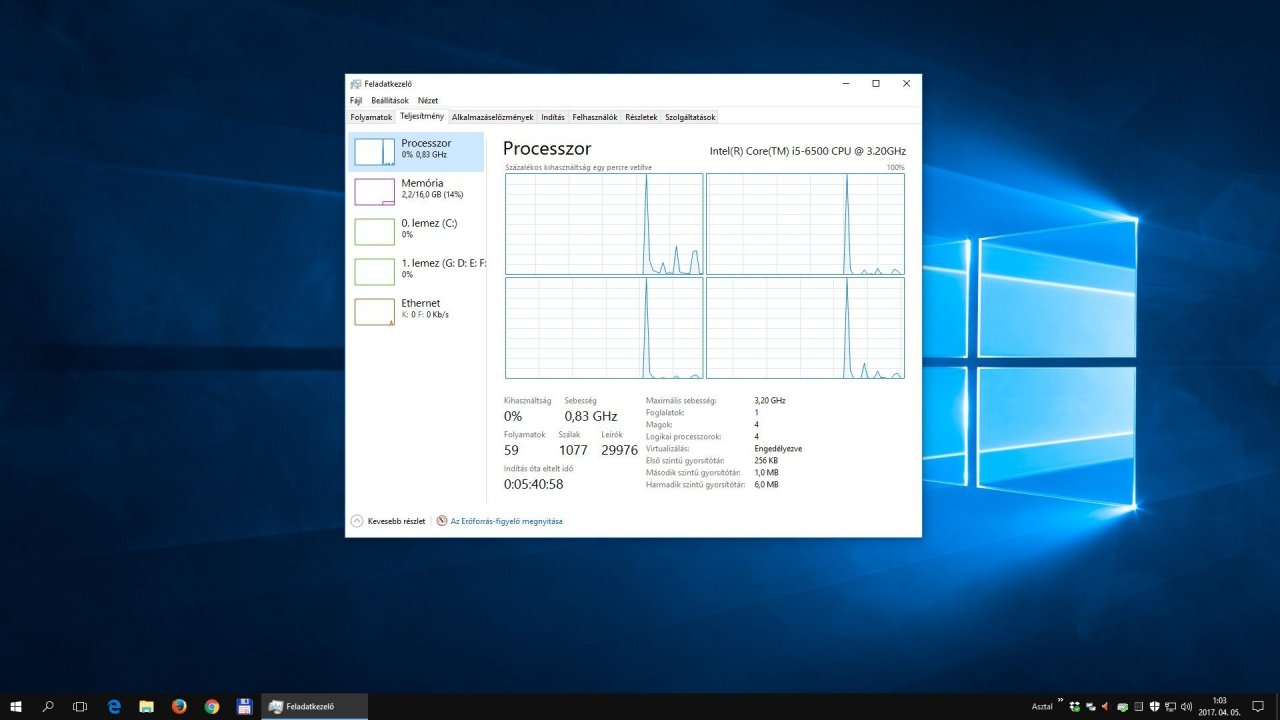The width and height of the screenshot is (1280, 720).
Task: Select the Teljesítmény tab
Action: 422,116
